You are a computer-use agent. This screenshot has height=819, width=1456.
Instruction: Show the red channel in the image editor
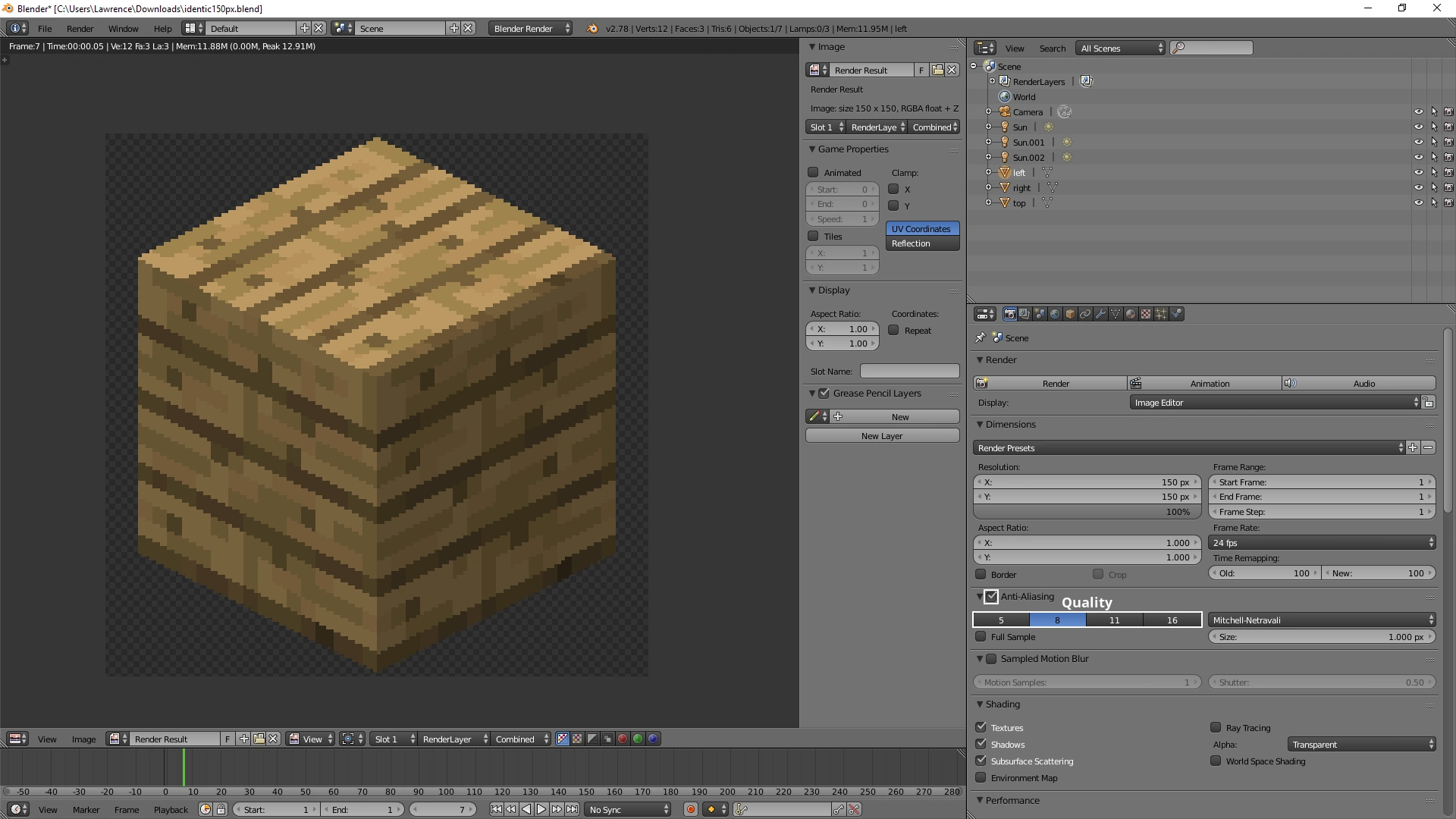(x=623, y=739)
